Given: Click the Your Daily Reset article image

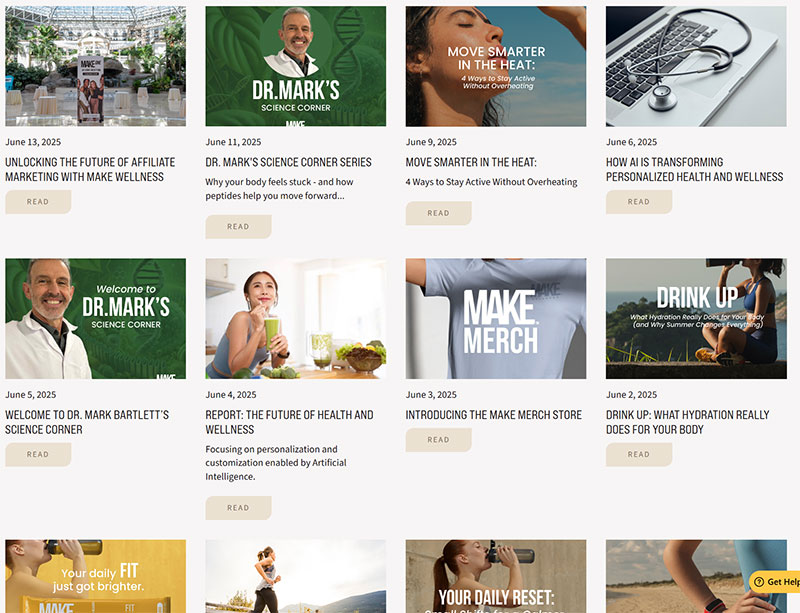Looking at the screenshot, I should pos(496,576).
